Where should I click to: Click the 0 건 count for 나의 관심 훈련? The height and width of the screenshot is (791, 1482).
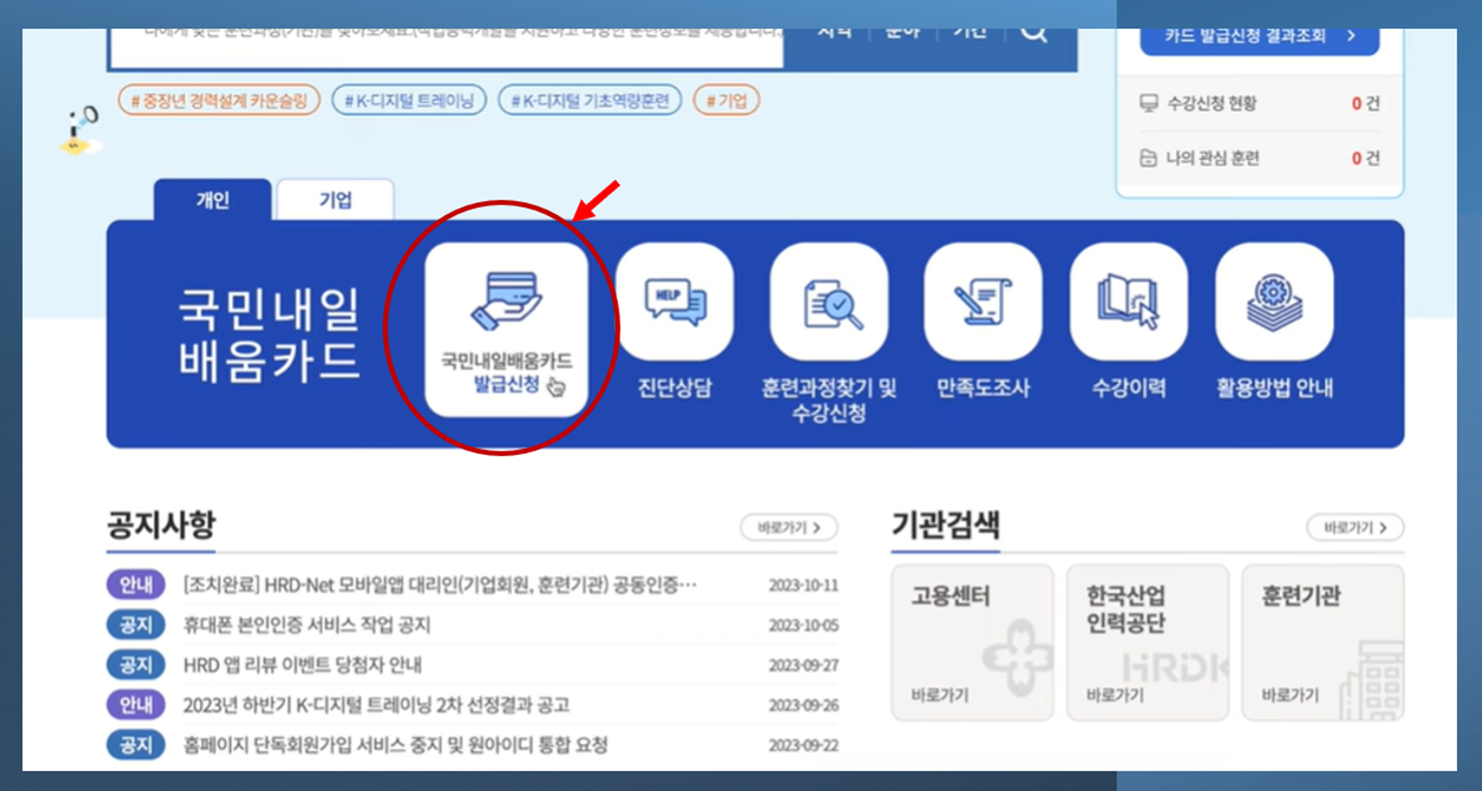pyautogui.click(x=1365, y=158)
